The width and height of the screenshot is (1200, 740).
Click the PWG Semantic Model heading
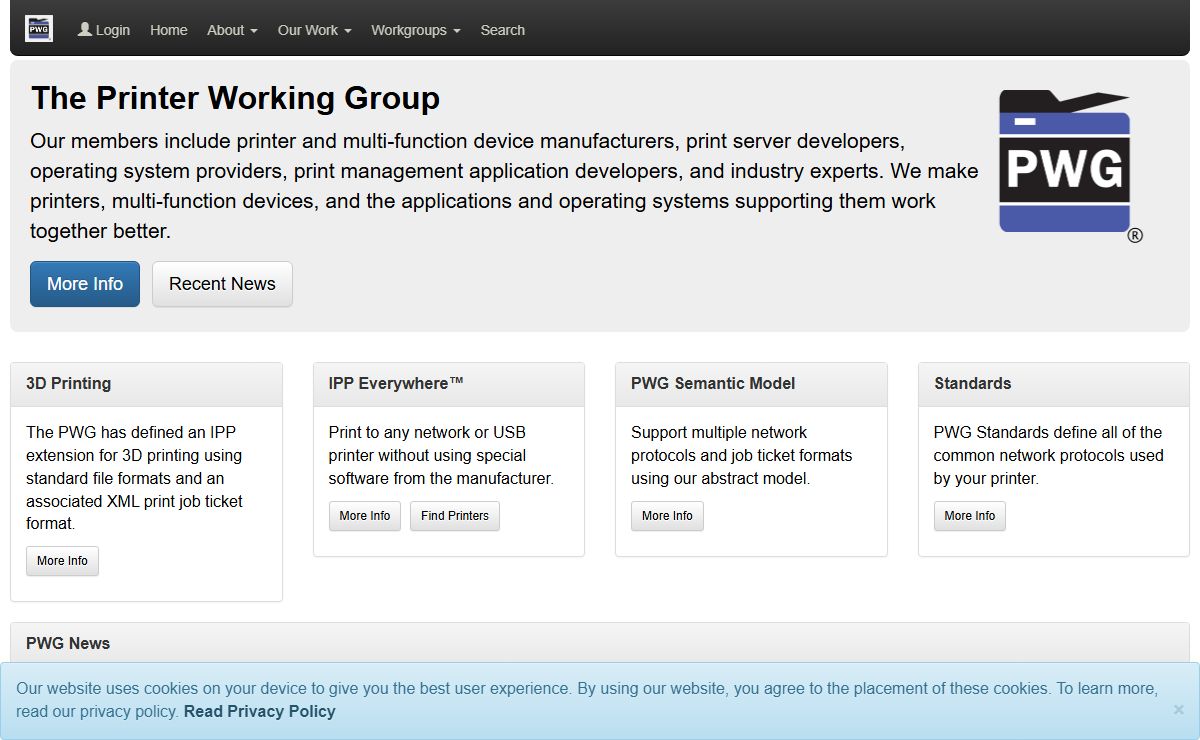click(713, 383)
